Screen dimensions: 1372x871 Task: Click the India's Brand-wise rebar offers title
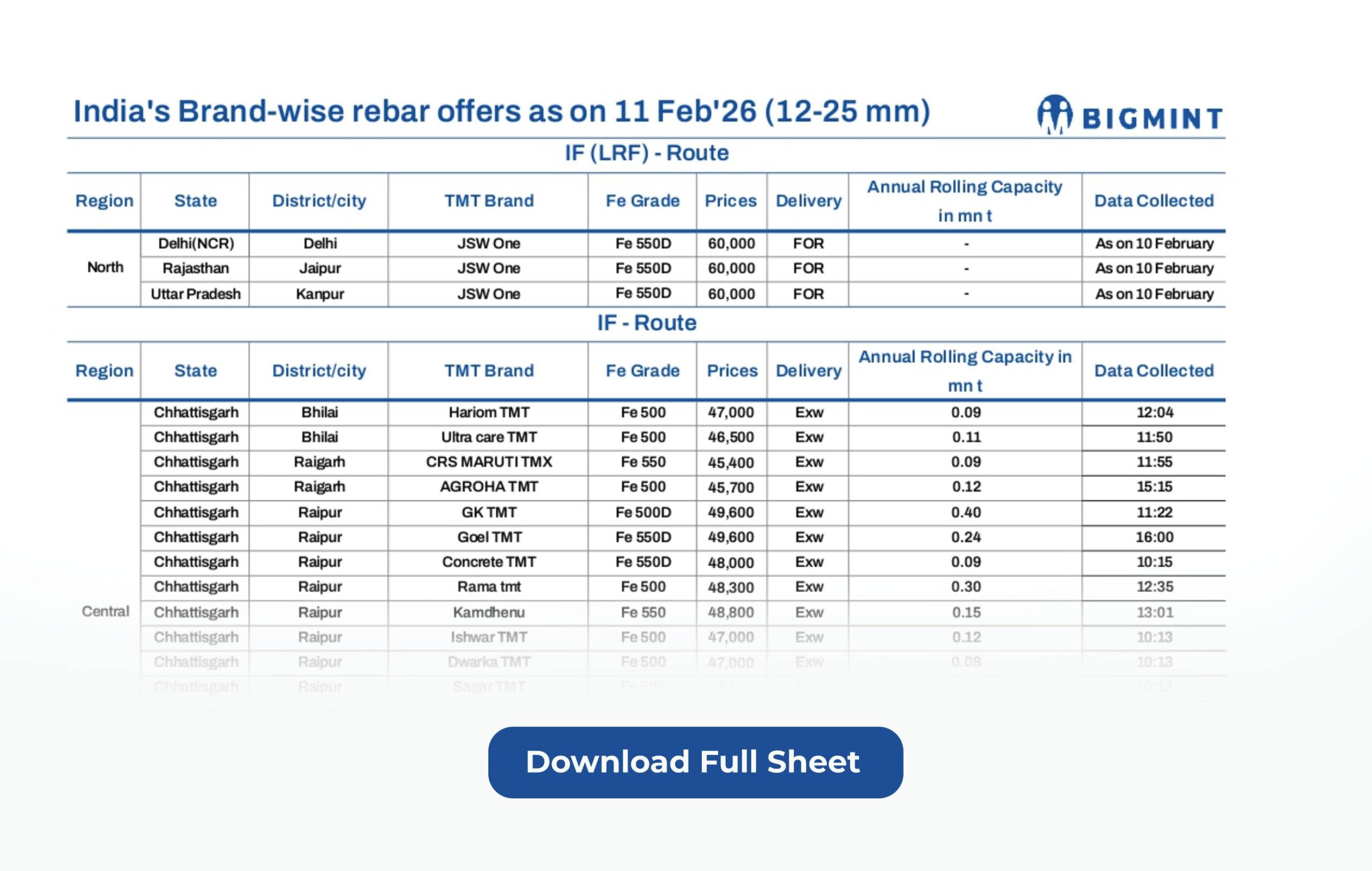(x=502, y=111)
